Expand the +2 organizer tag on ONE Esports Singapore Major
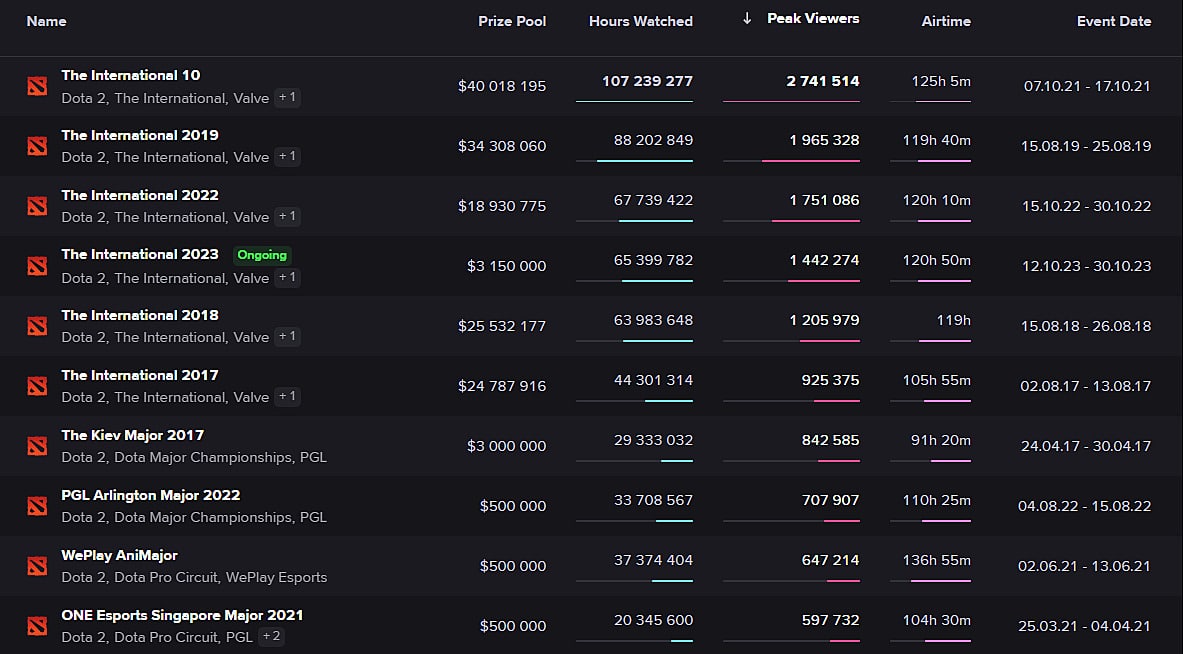Viewport: 1183px width, 654px height. 270,636
